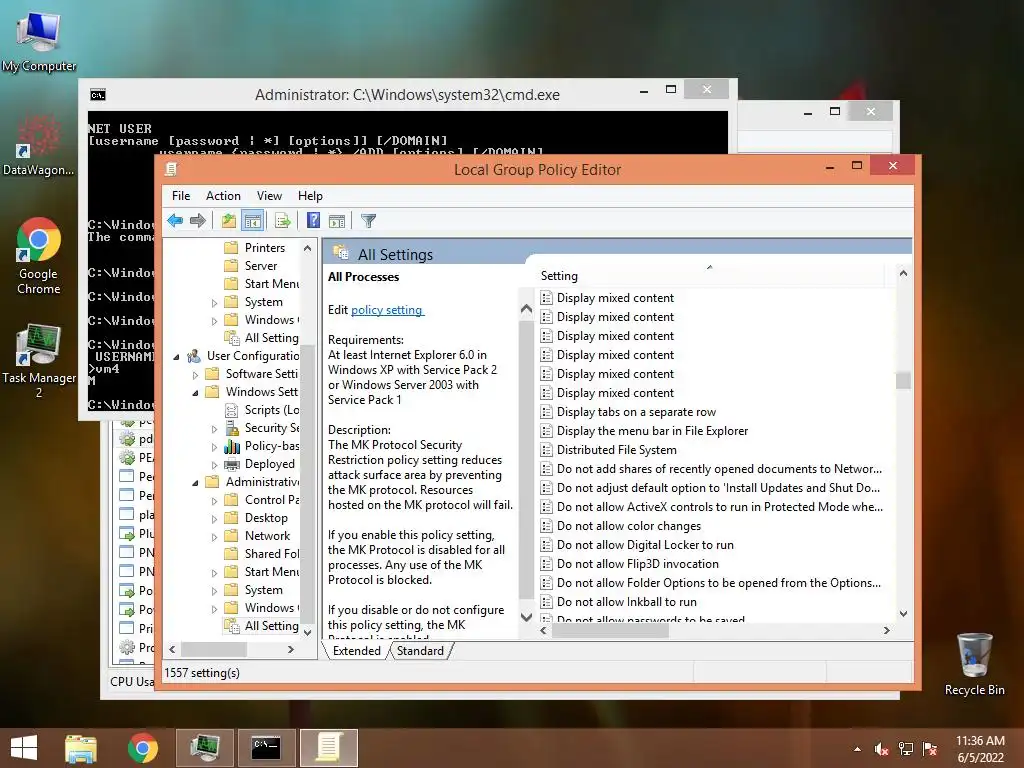
Task: Go up one level with folder-arrow icon
Action: tap(228, 221)
